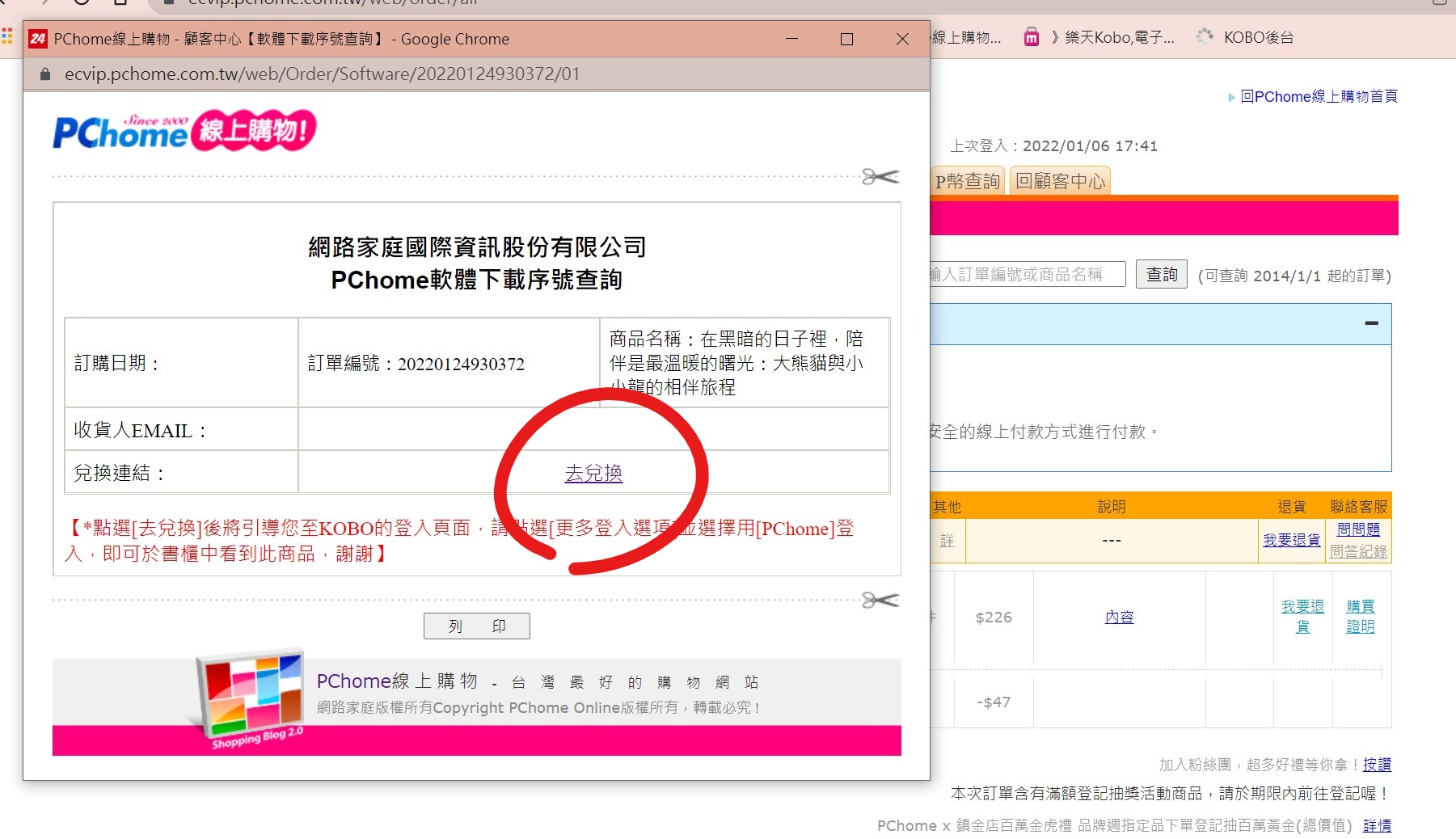Click the 去兌換 redeem link

click(593, 473)
